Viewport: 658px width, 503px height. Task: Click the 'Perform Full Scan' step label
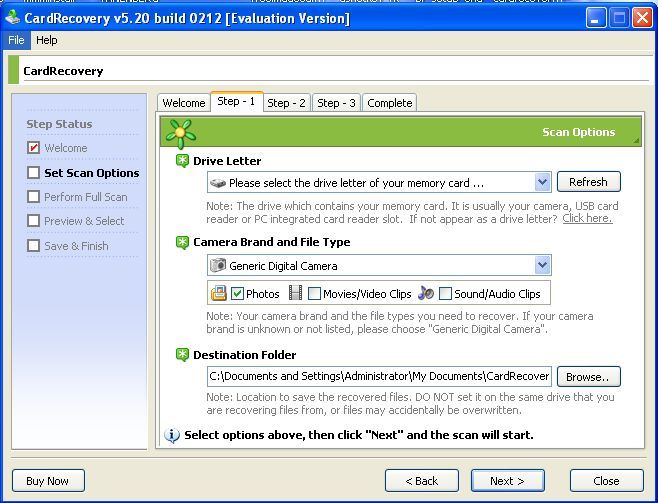point(86,197)
